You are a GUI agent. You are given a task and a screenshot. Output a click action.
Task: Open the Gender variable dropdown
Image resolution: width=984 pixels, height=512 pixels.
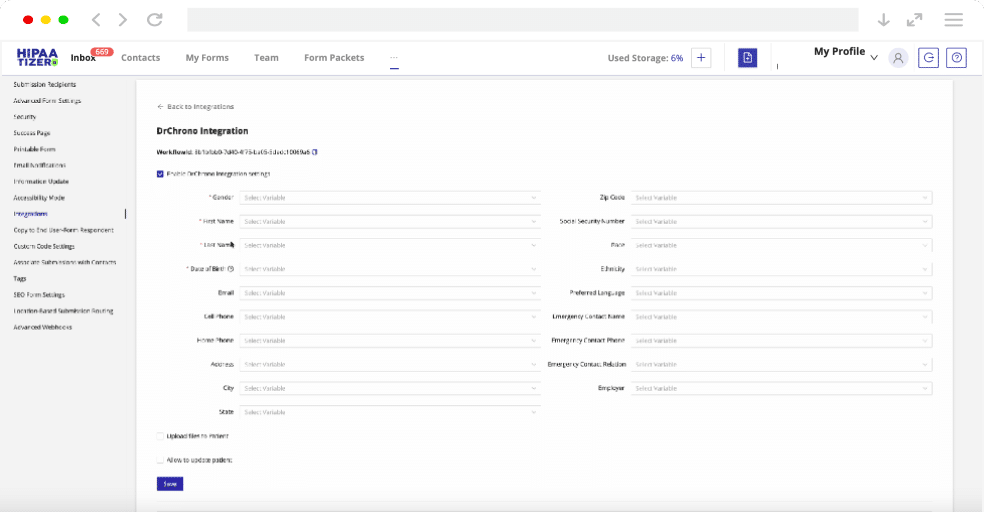[390, 198]
